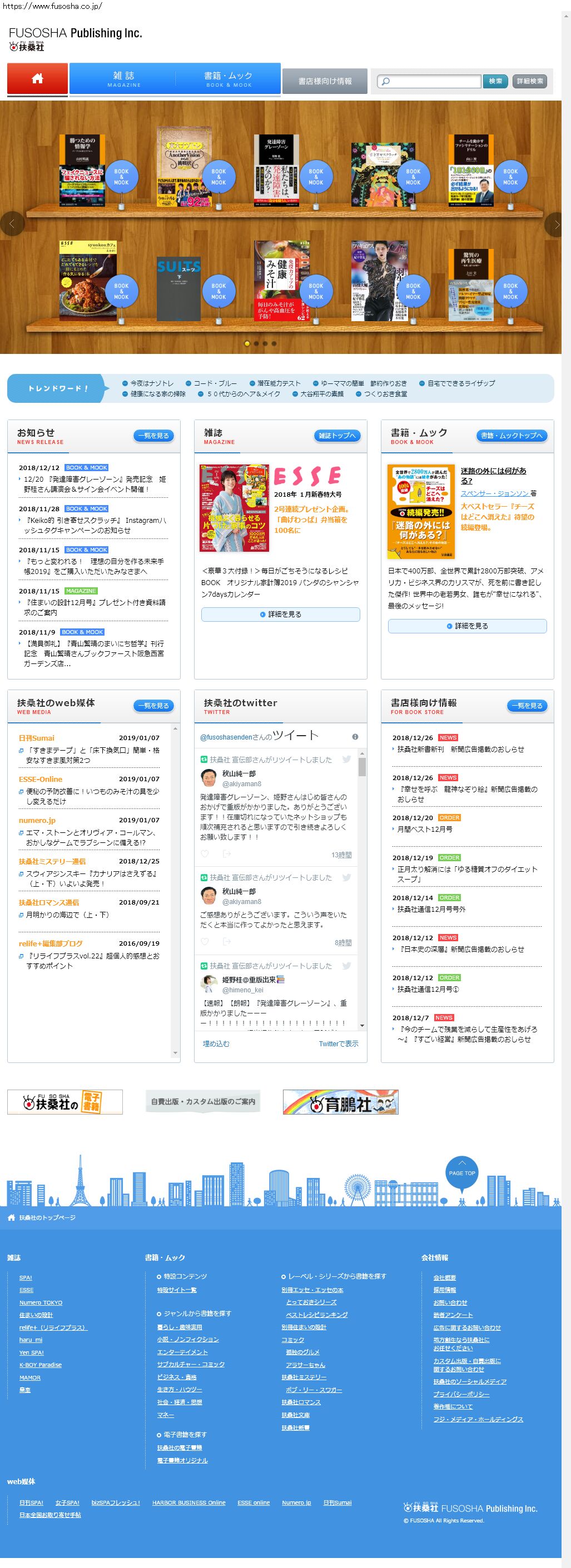This screenshot has height=1568, width=571.
Task: Click the carousel left arrow
Action: pyautogui.click(x=11, y=224)
